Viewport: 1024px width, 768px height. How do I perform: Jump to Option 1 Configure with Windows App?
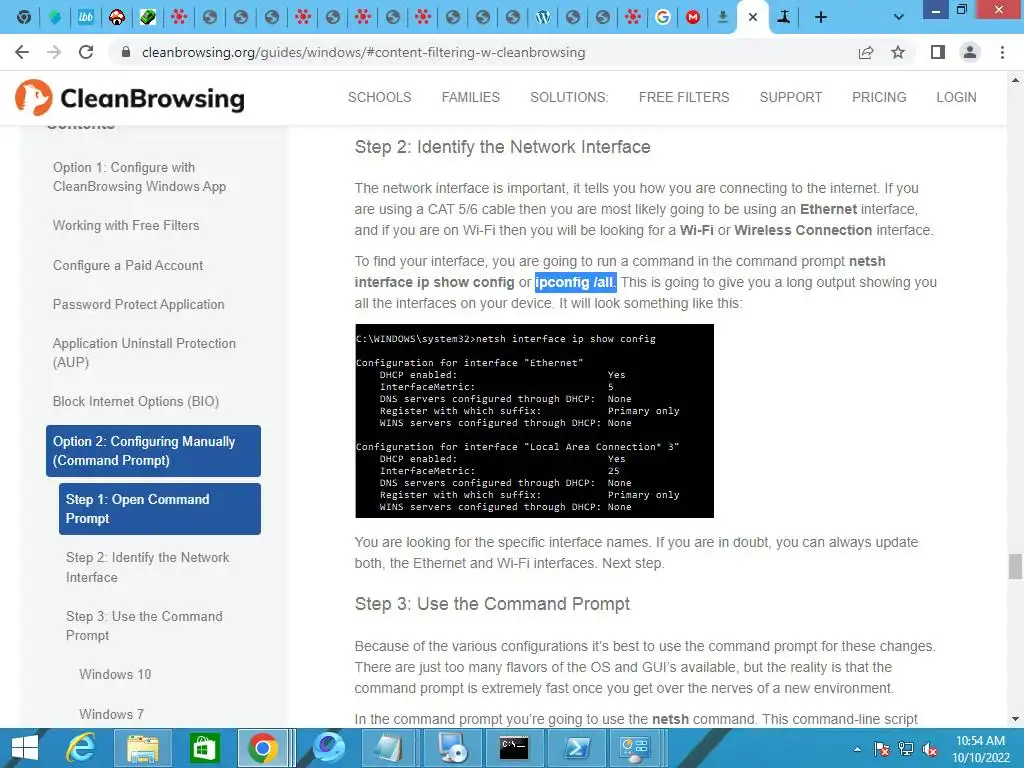coord(139,177)
